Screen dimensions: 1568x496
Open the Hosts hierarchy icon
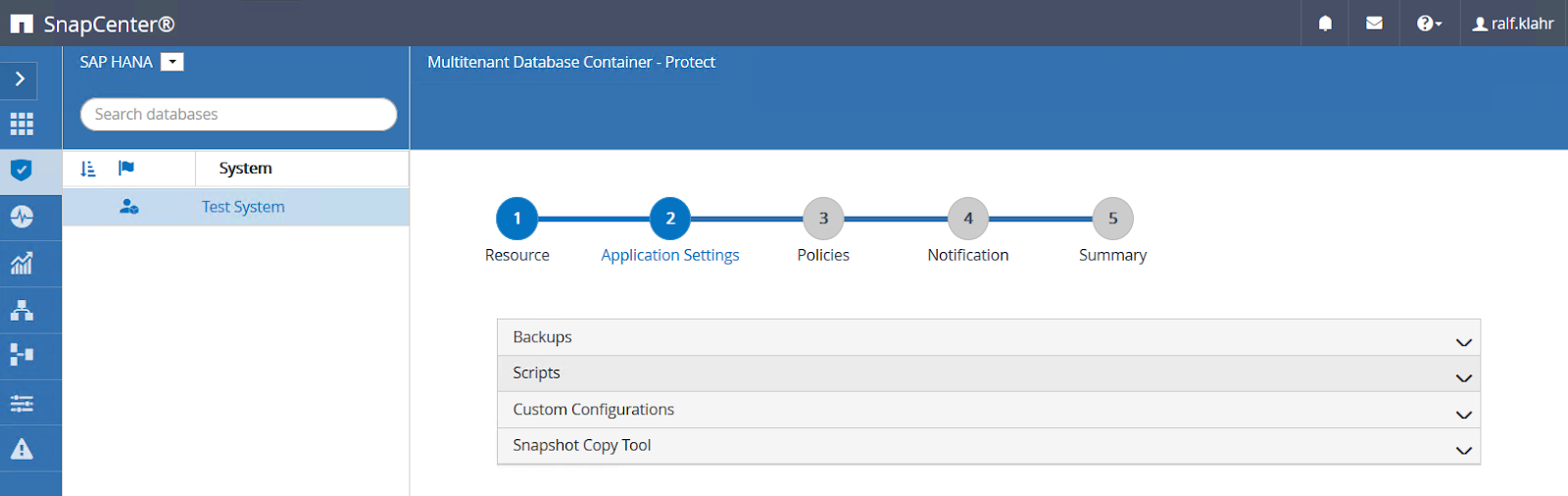coord(22,310)
